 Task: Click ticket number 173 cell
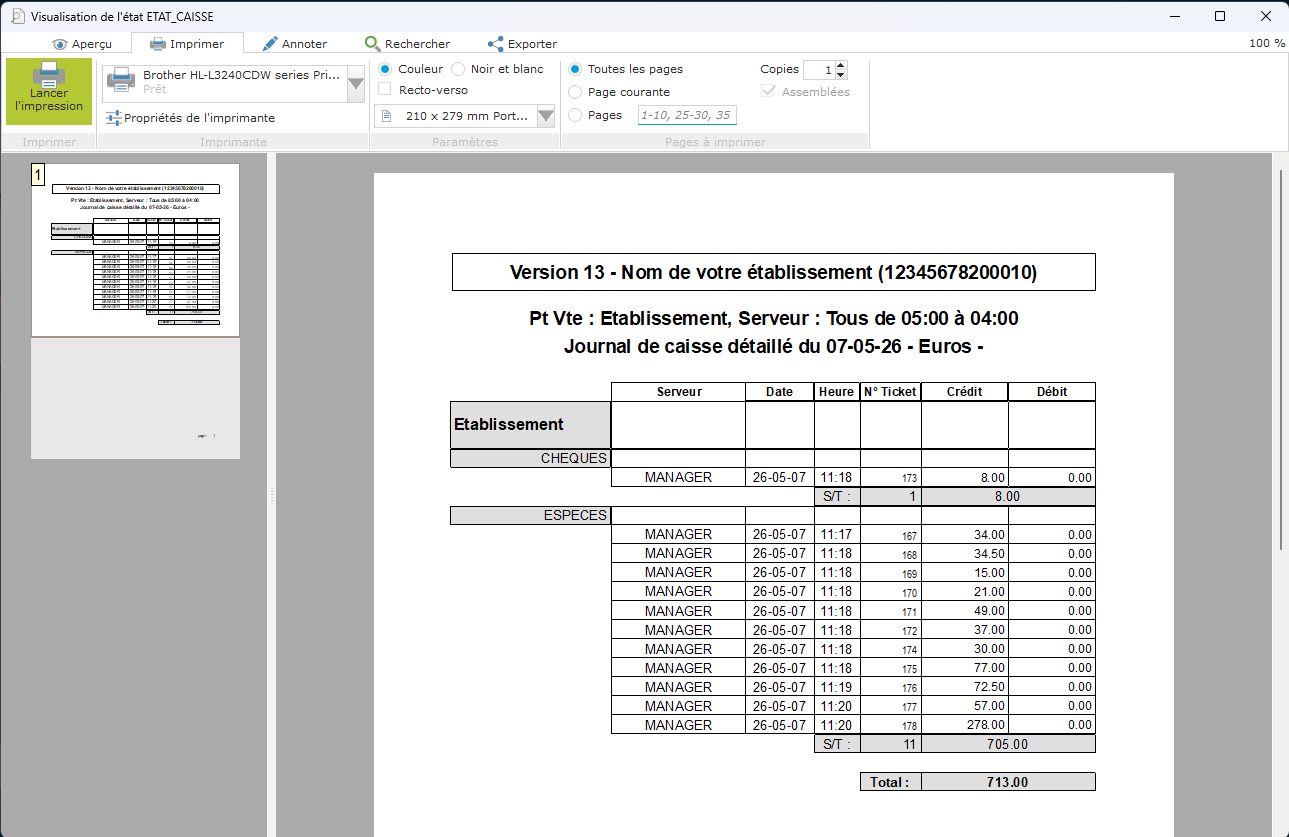pyautogui.click(x=890, y=478)
